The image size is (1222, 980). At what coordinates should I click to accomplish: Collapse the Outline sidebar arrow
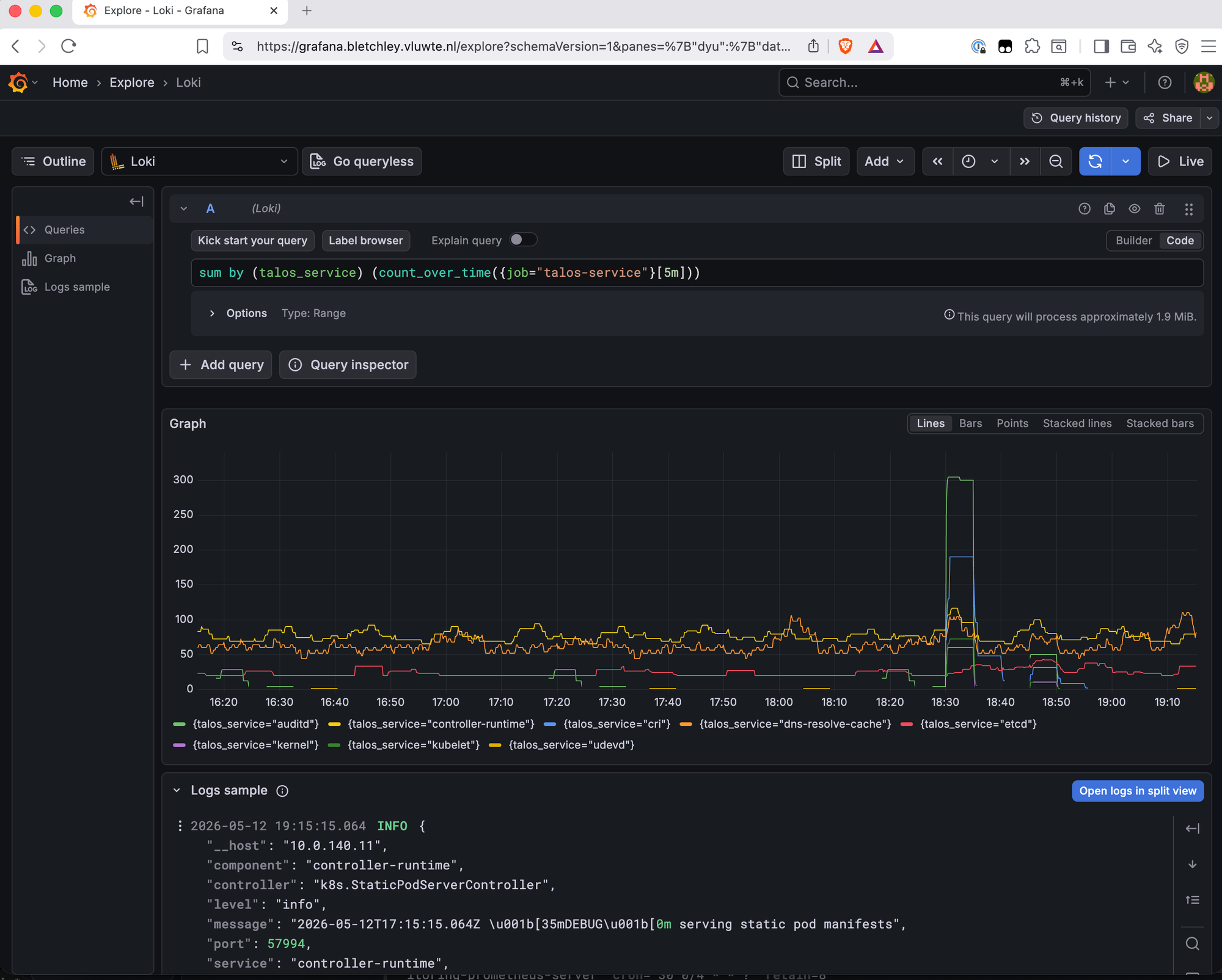[136, 202]
